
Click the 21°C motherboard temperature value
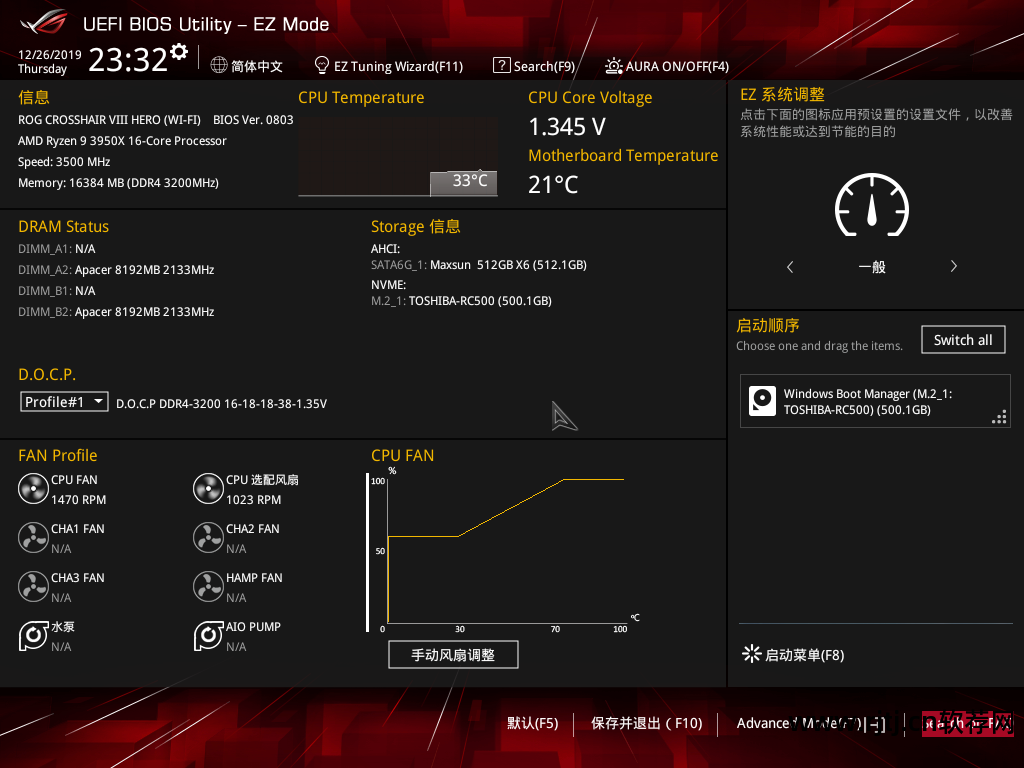click(552, 185)
